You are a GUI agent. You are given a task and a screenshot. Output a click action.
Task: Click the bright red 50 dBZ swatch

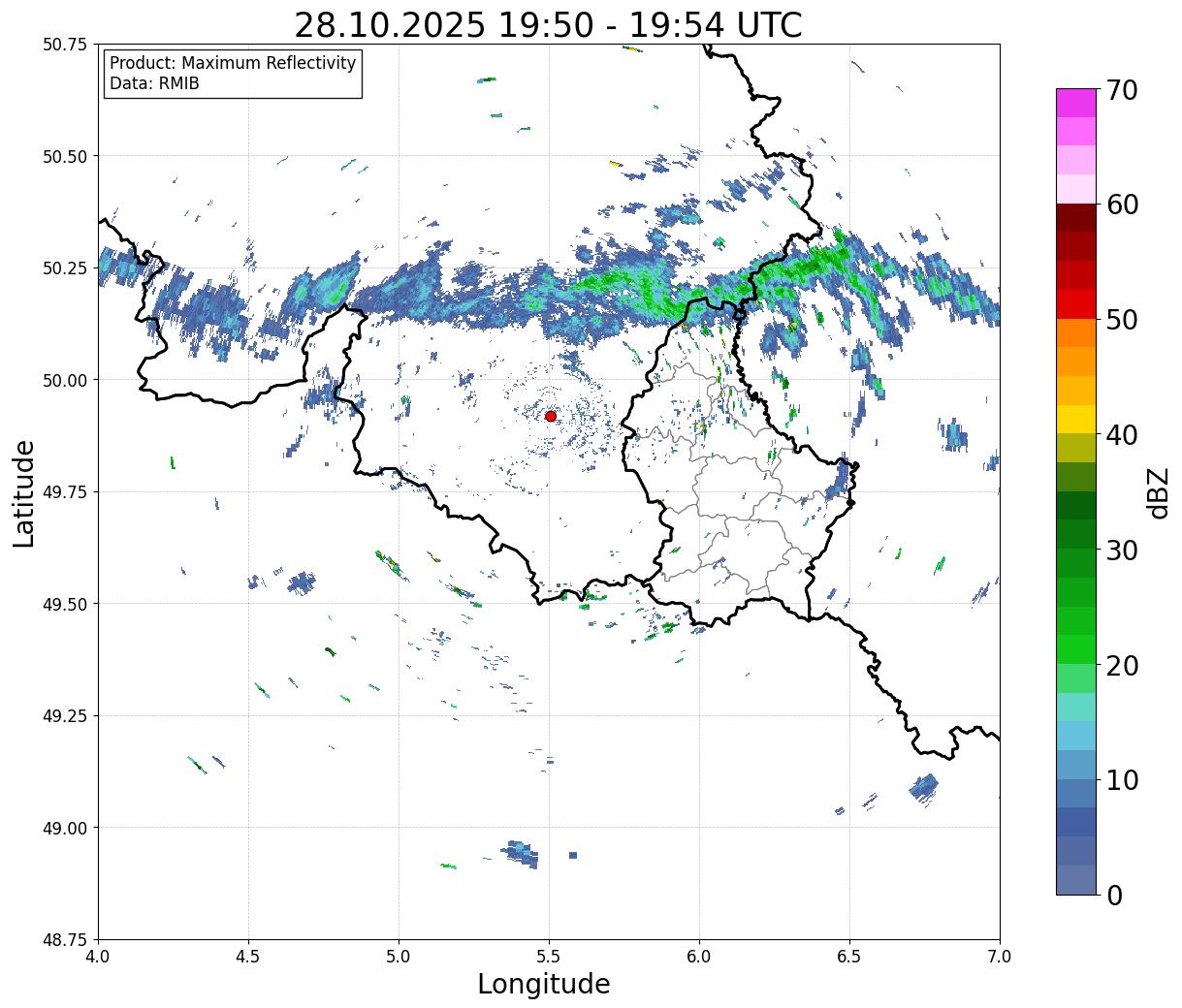pos(1076,304)
